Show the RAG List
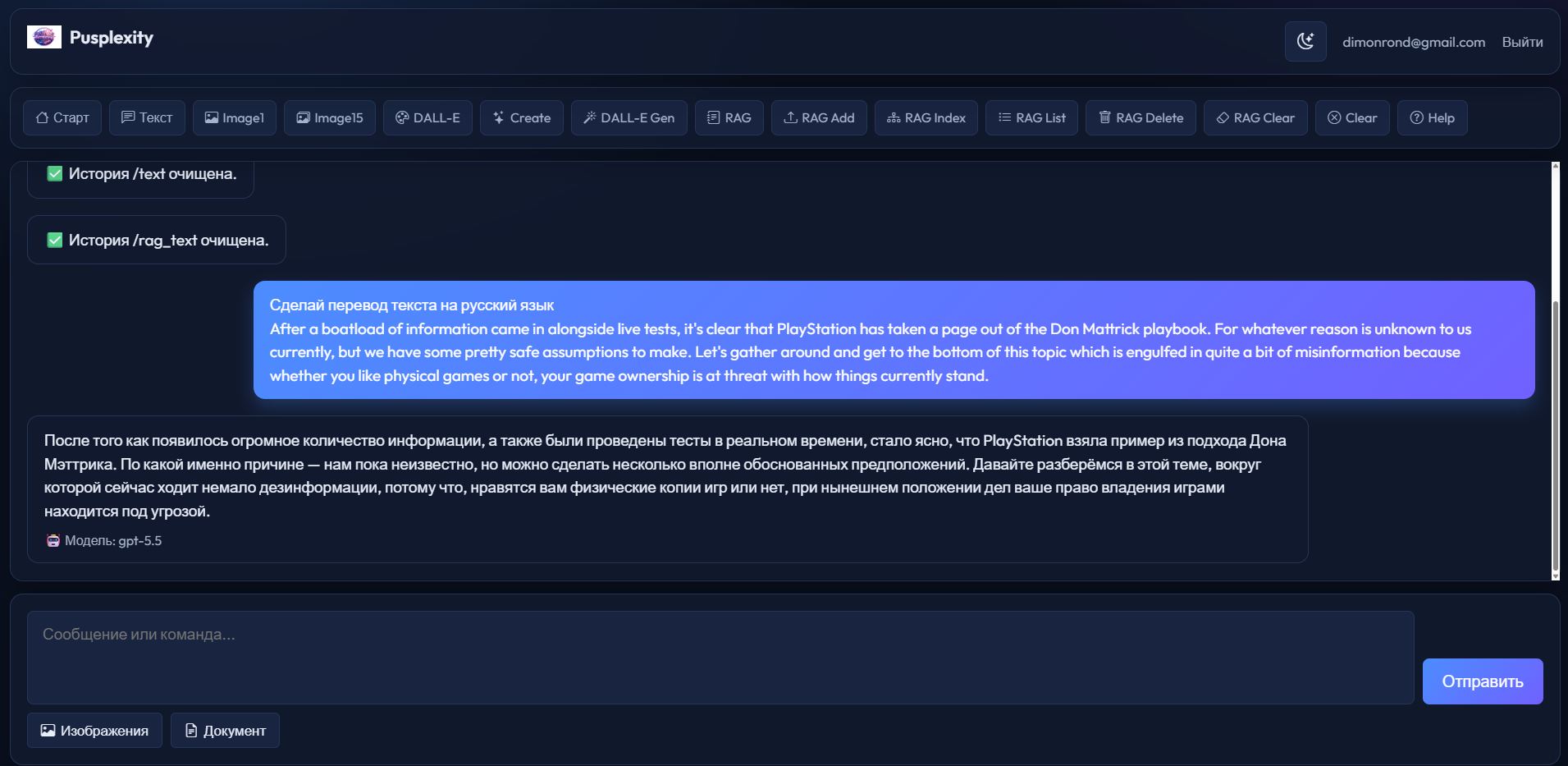This screenshot has height=766, width=1568. tap(1031, 117)
